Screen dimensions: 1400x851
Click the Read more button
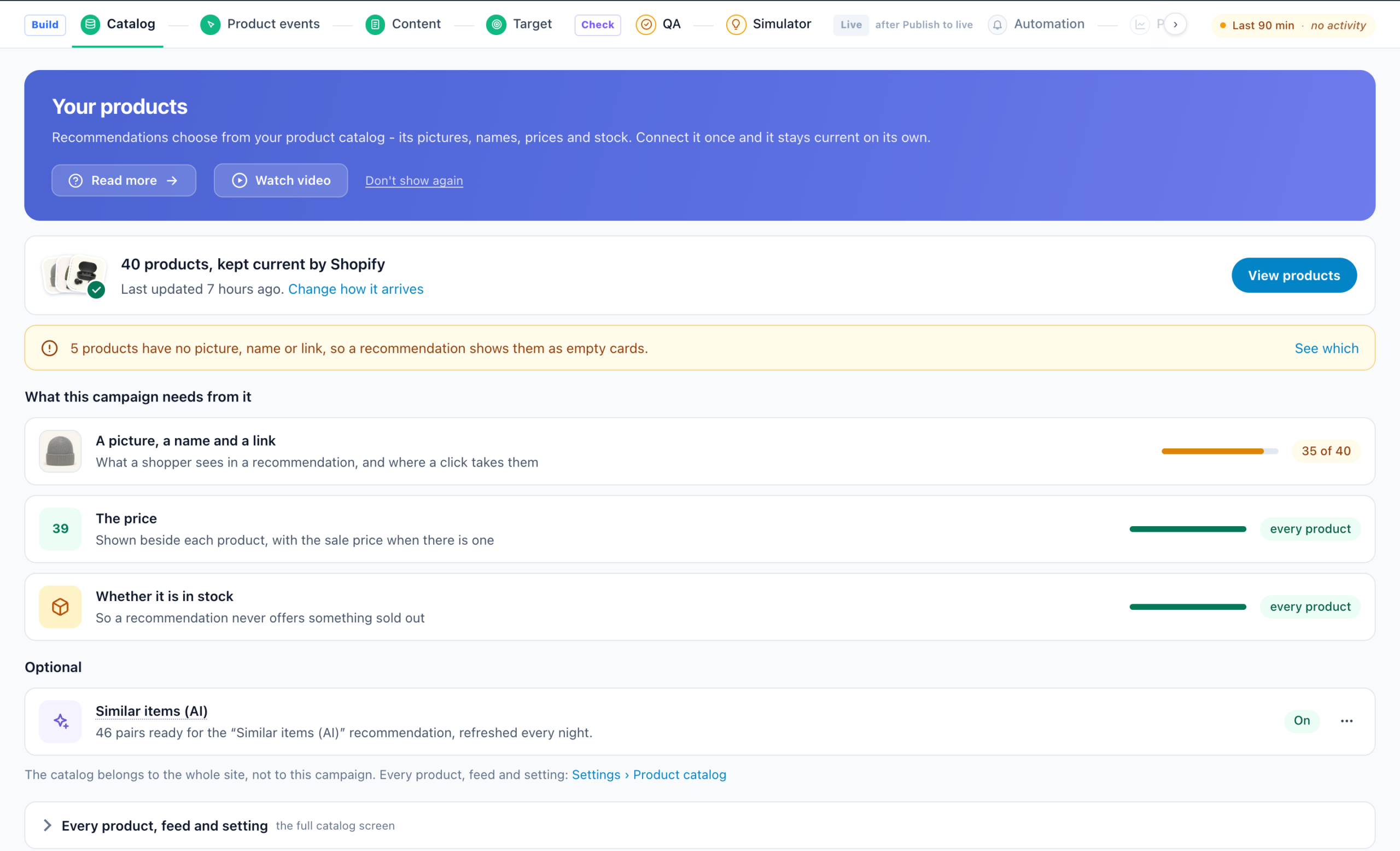click(124, 180)
